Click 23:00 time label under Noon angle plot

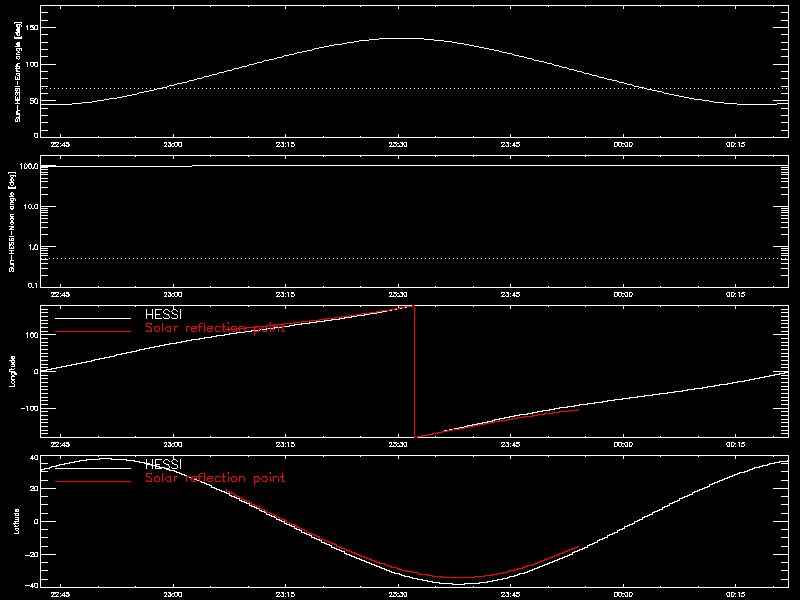coord(173,294)
